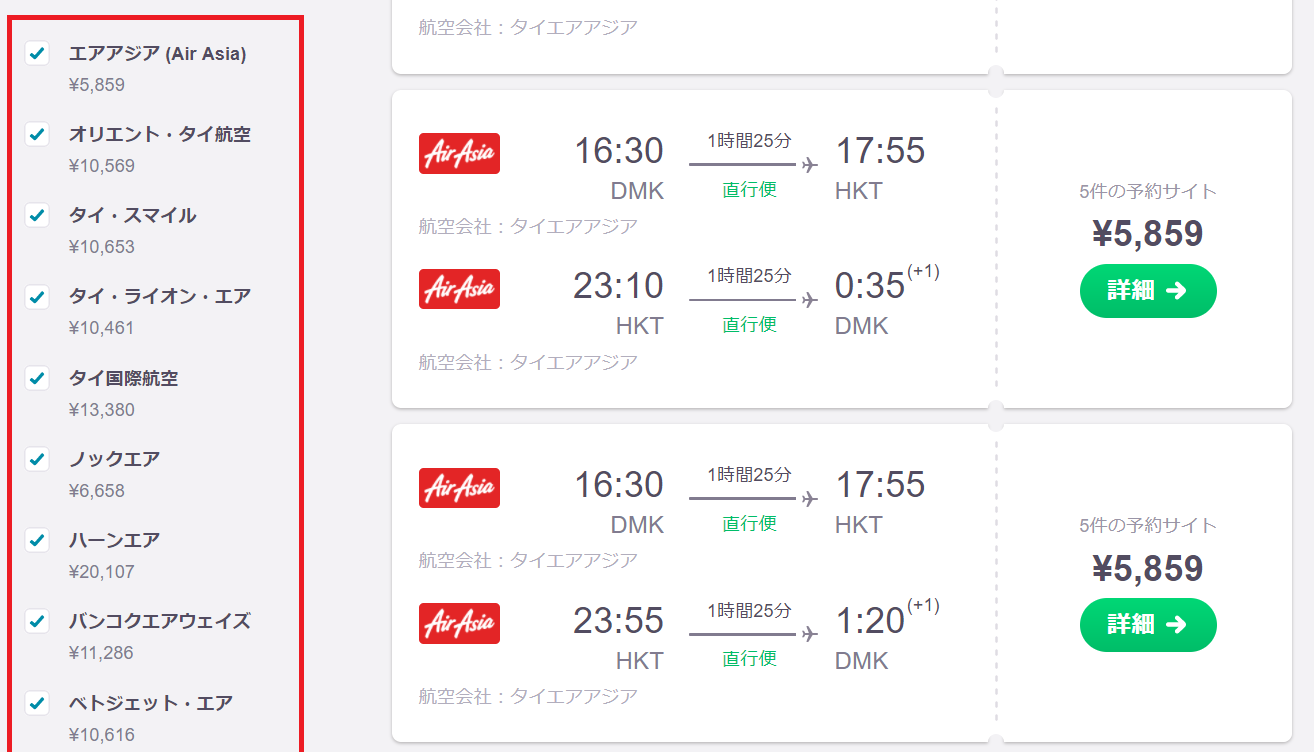Image resolution: width=1314 pixels, height=752 pixels.
Task: Click plane arrow icon on 23:10 flight
Action: [x=809, y=299]
